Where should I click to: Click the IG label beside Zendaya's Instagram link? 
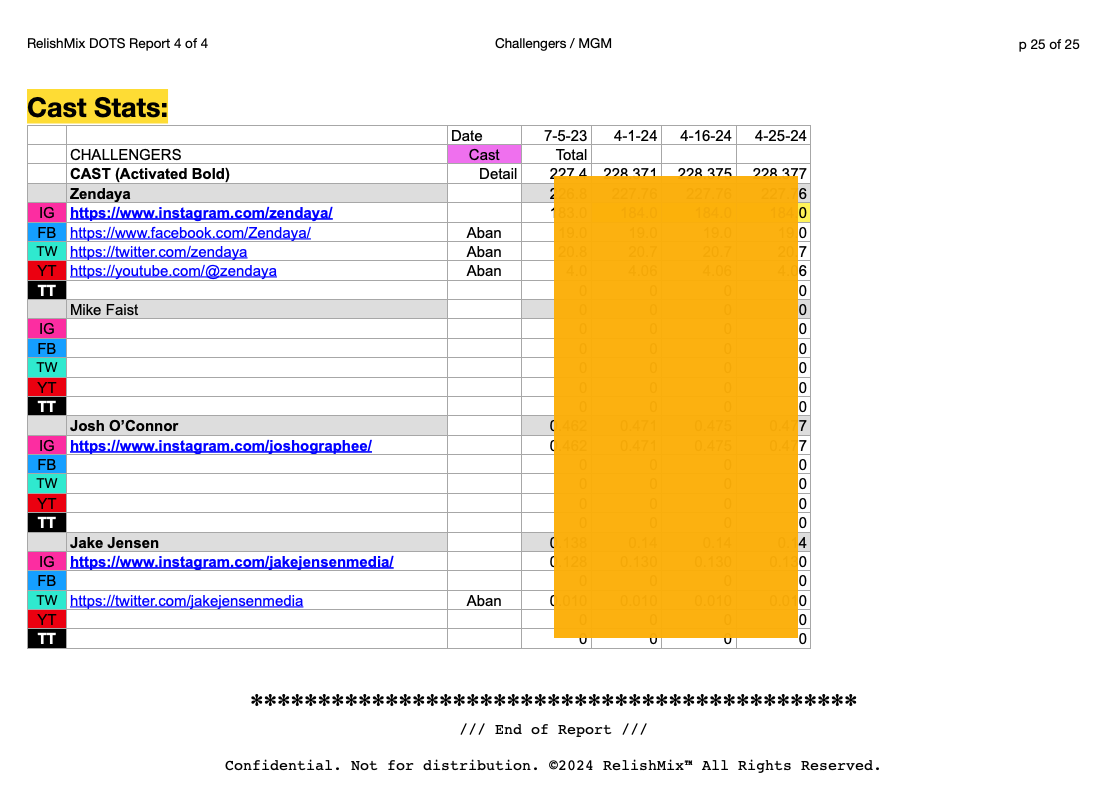click(x=47, y=213)
